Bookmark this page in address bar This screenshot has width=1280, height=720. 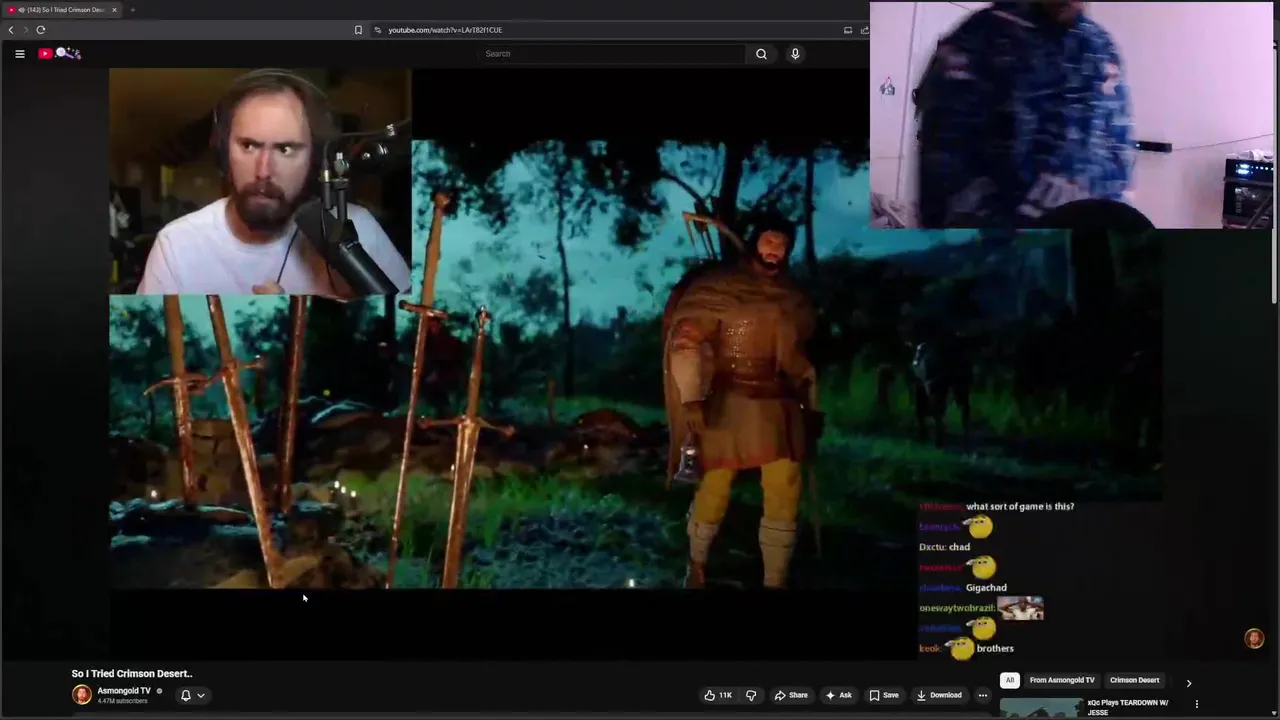tap(358, 30)
